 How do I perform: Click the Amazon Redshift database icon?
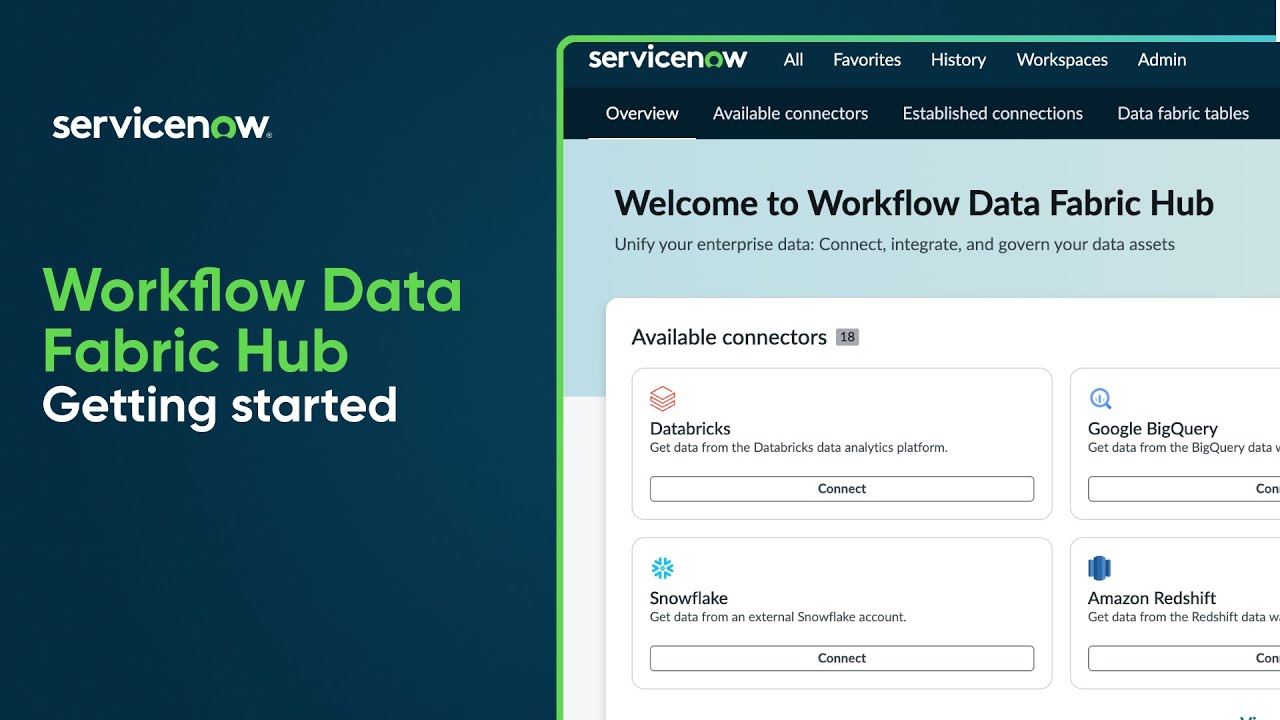[x=1100, y=567]
